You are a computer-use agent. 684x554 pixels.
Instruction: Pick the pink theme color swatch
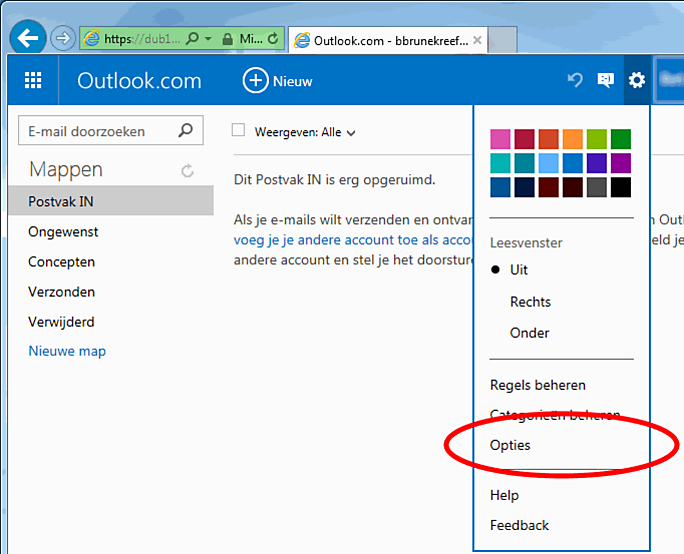click(500, 139)
